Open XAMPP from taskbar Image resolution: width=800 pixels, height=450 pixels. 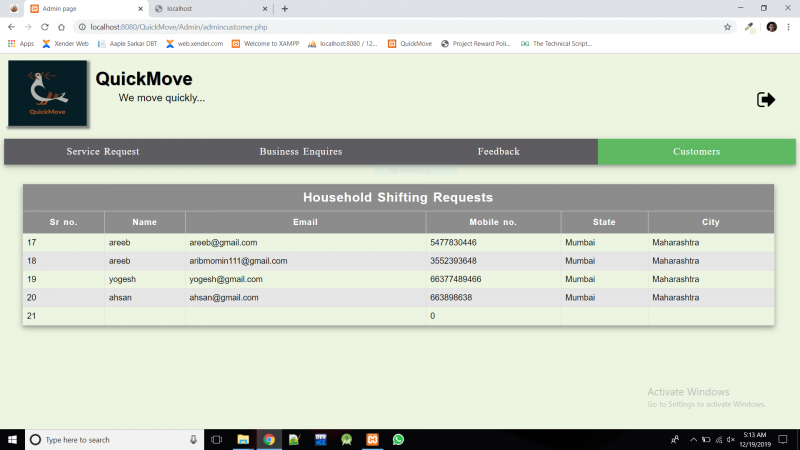pyautogui.click(x=372, y=439)
